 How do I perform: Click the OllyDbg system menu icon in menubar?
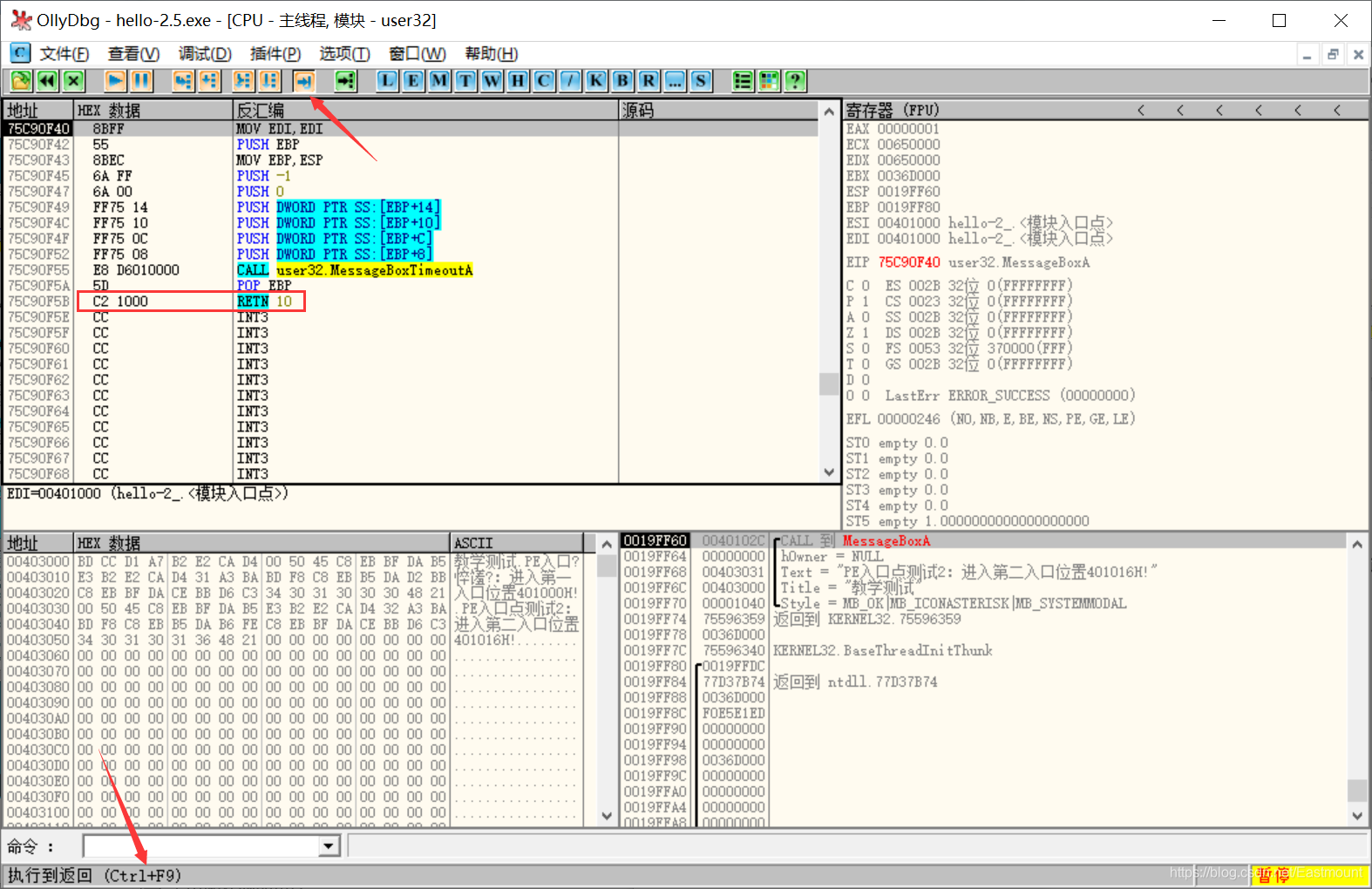click(20, 54)
